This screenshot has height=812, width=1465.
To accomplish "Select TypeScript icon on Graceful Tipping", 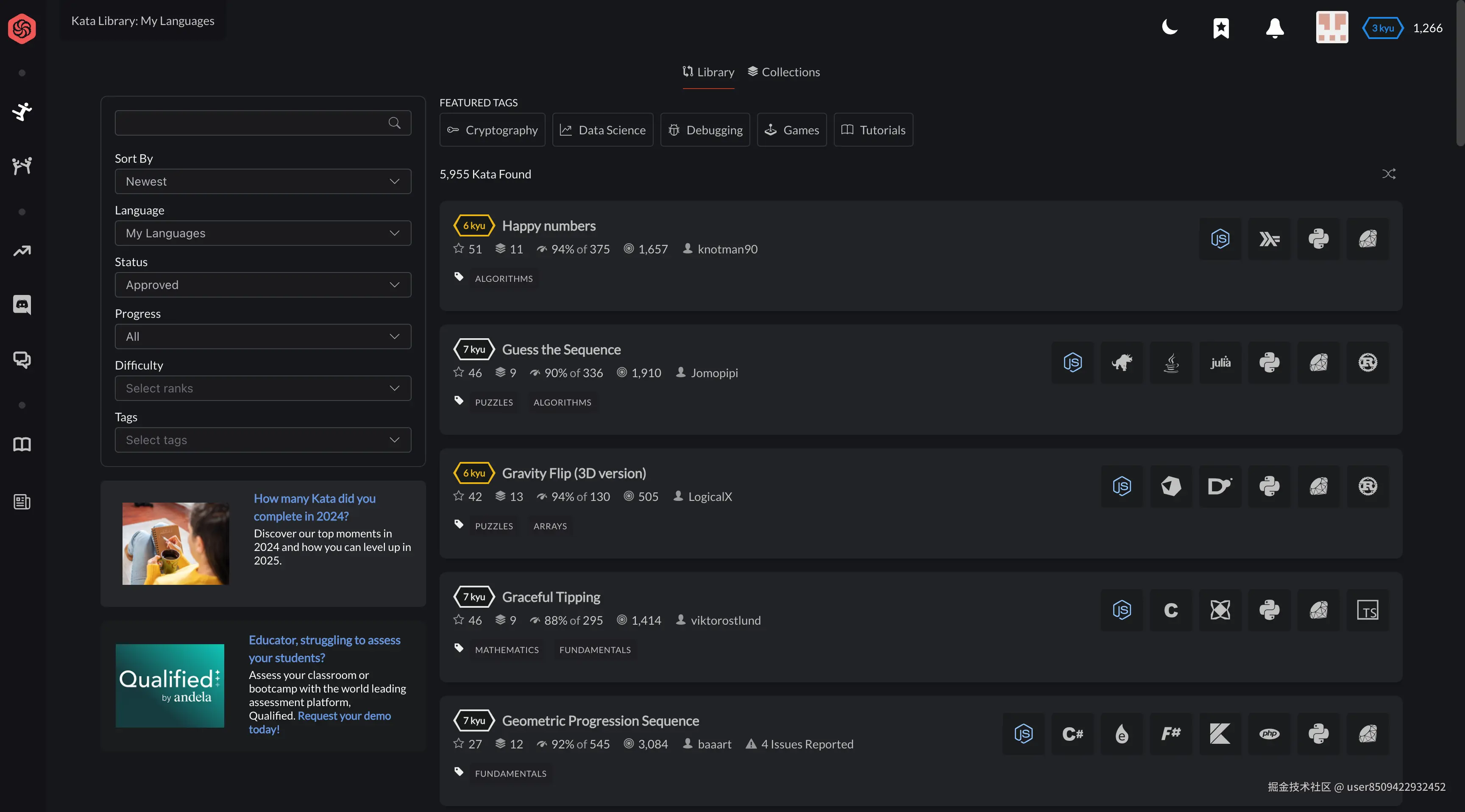I will (1367, 610).
